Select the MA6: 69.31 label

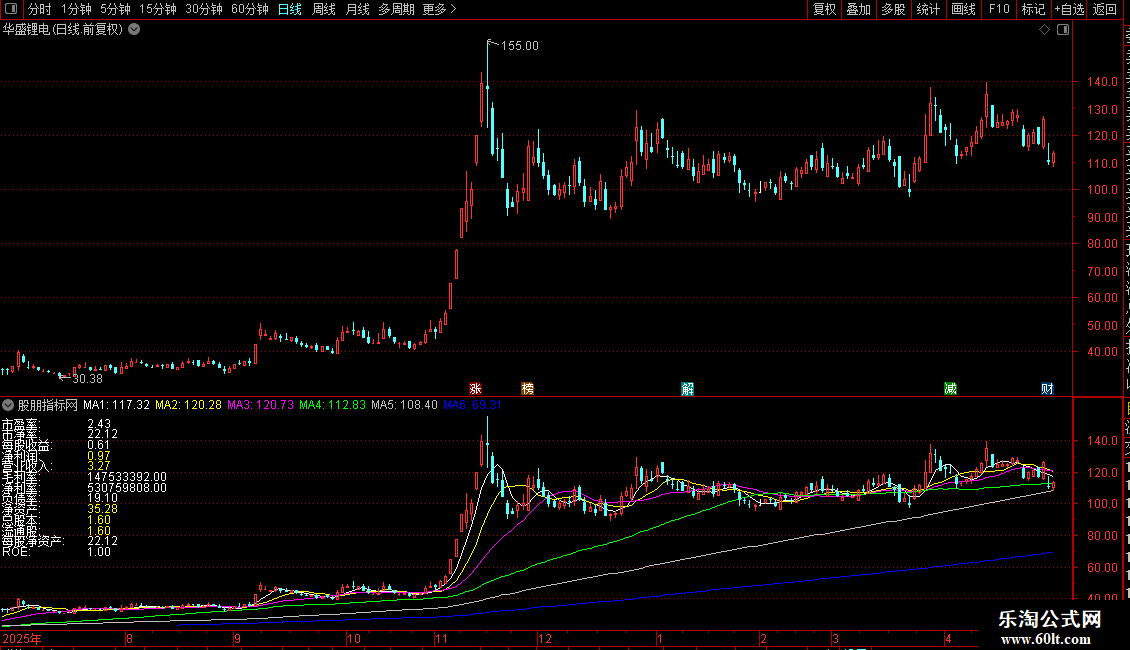tap(473, 405)
